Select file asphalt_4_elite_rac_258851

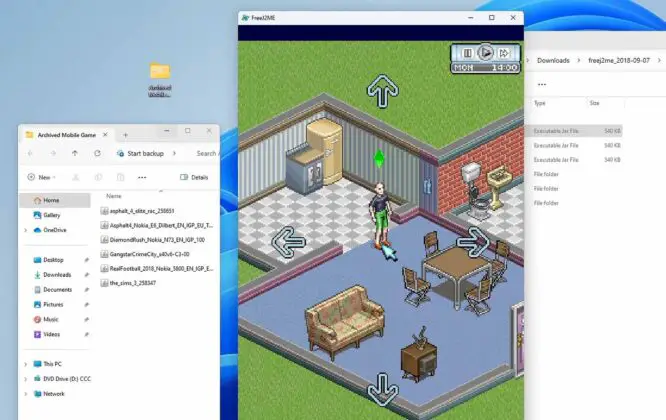pos(138,211)
